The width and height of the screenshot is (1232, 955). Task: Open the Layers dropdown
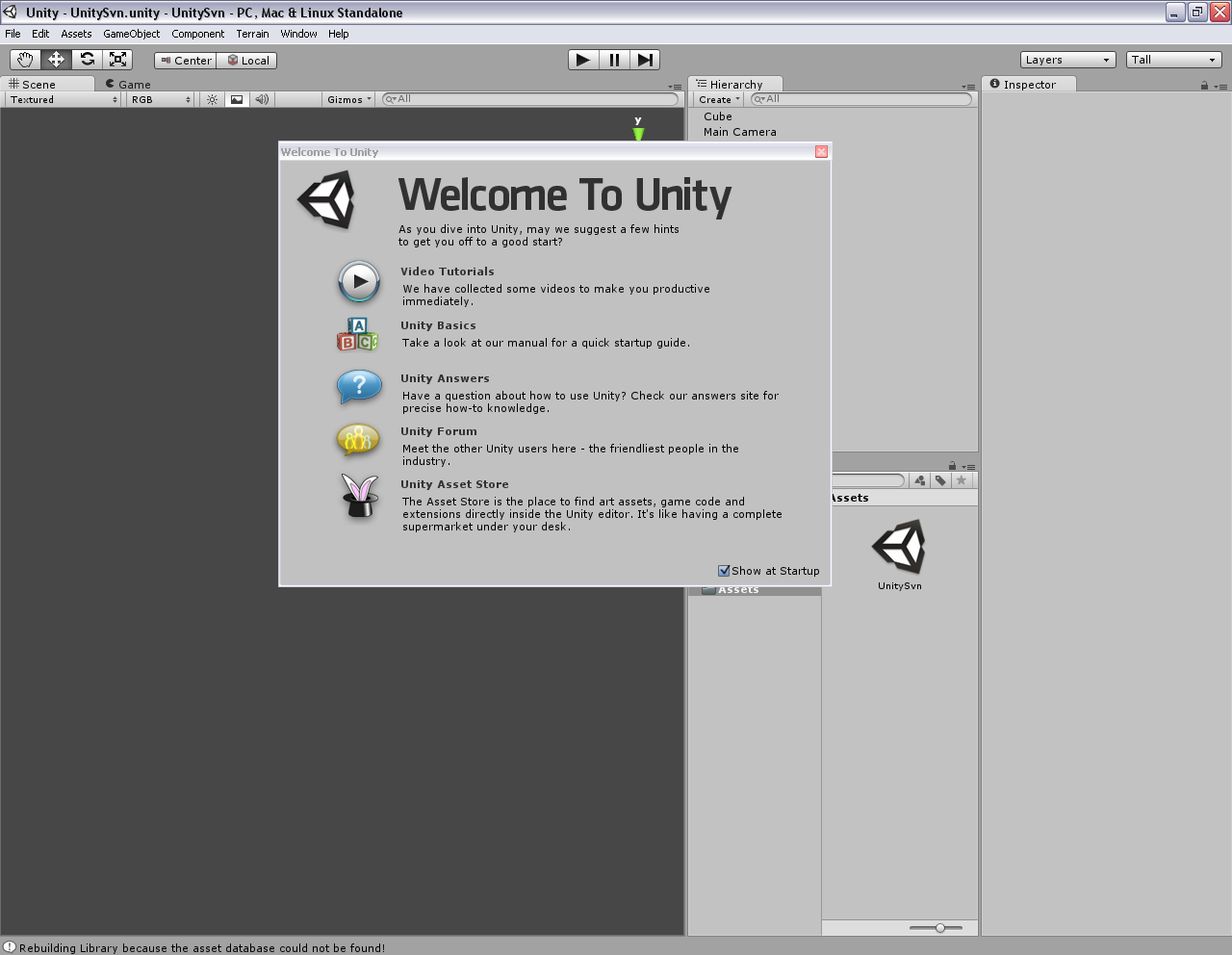(1066, 59)
